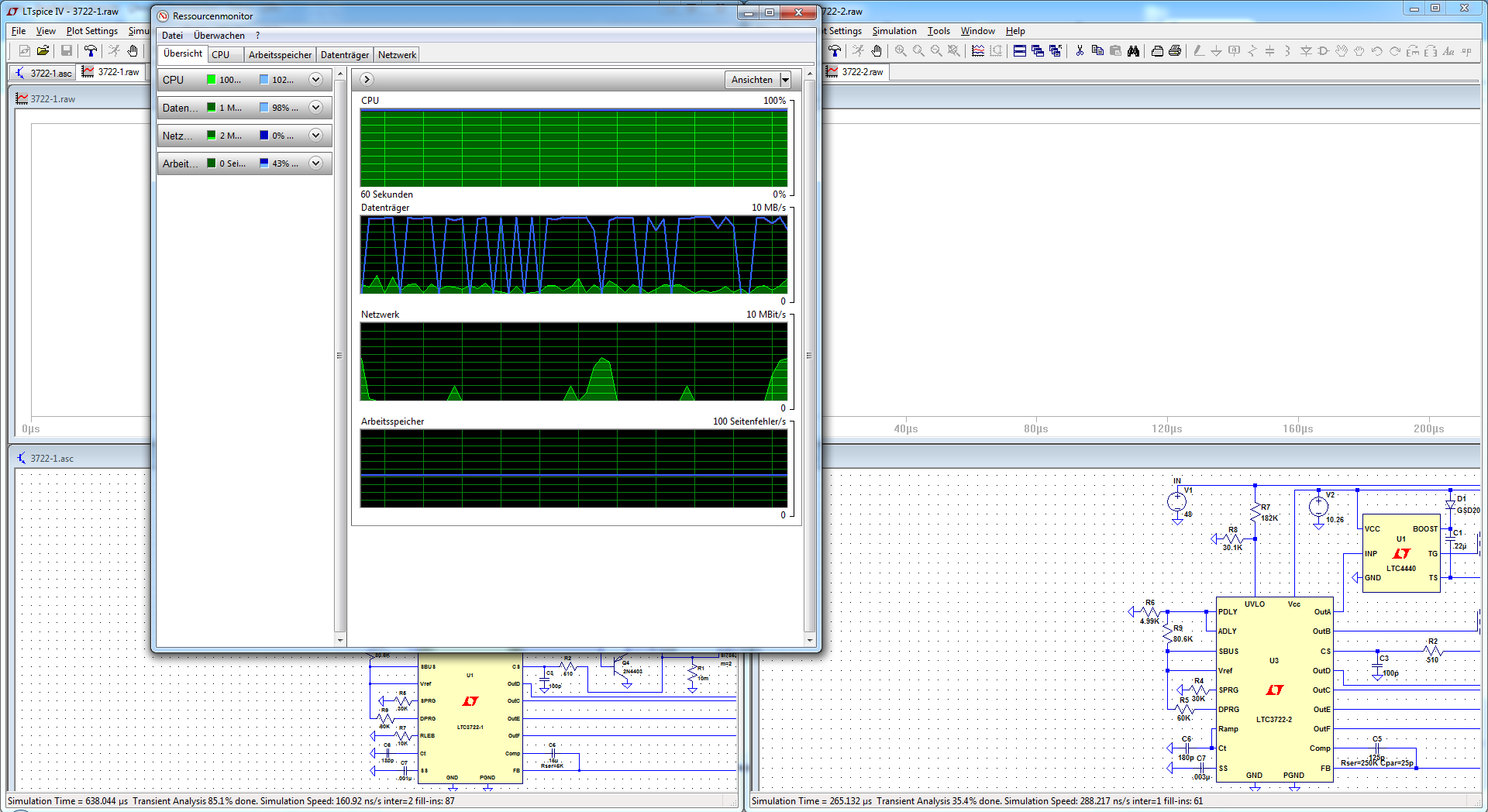The image size is (1488, 812).
Task: Open the Überwachen menu
Action: coord(219,36)
